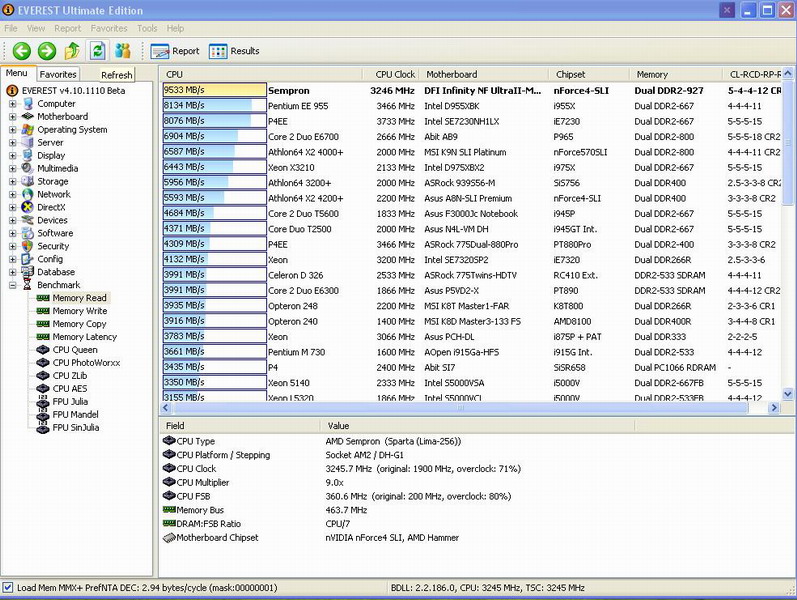The height and width of the screenshot is (600, 797).
Task: Click the Refresh toolbar icon
Action: pos(98,51)
